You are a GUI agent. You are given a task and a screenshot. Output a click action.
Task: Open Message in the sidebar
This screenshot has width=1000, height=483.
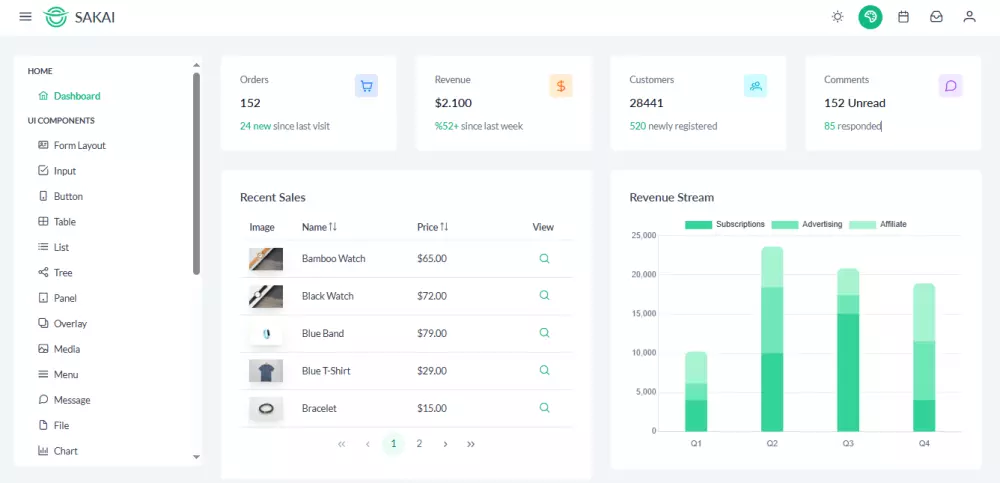click(64, 400)
